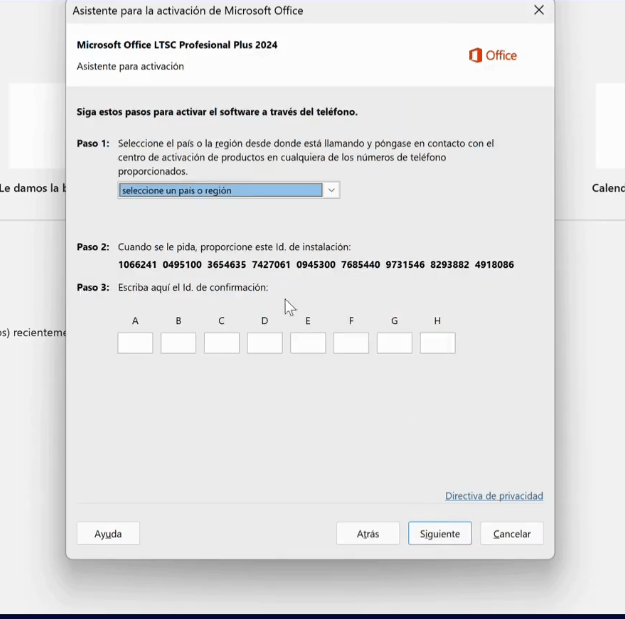Select confirmation ID field E
This screenshot has height=619, width=625.
pyautogui.click(x=308, y=343)
